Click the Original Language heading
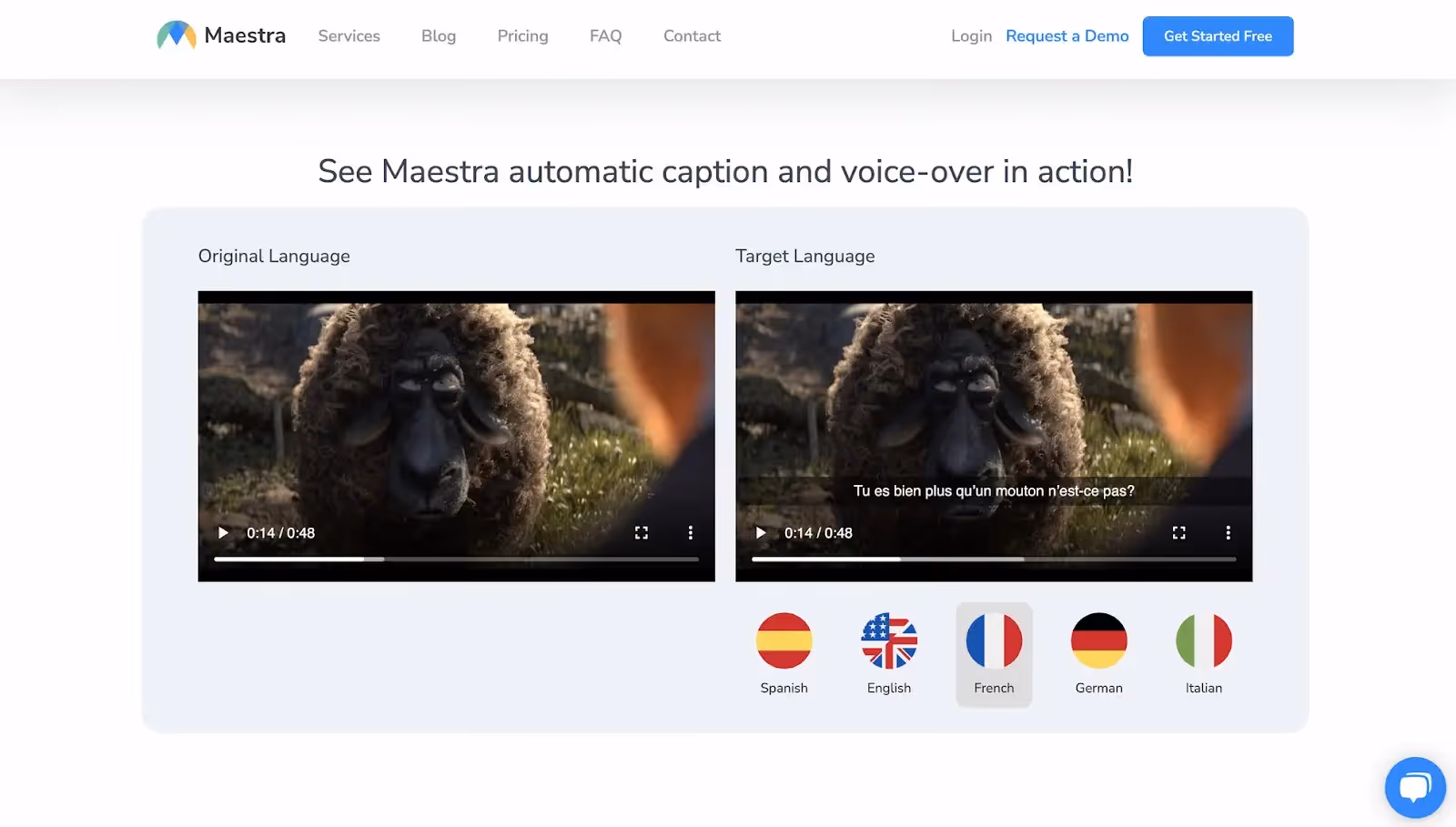This screenshot has width=1456, height=827. tap(274, 257)
